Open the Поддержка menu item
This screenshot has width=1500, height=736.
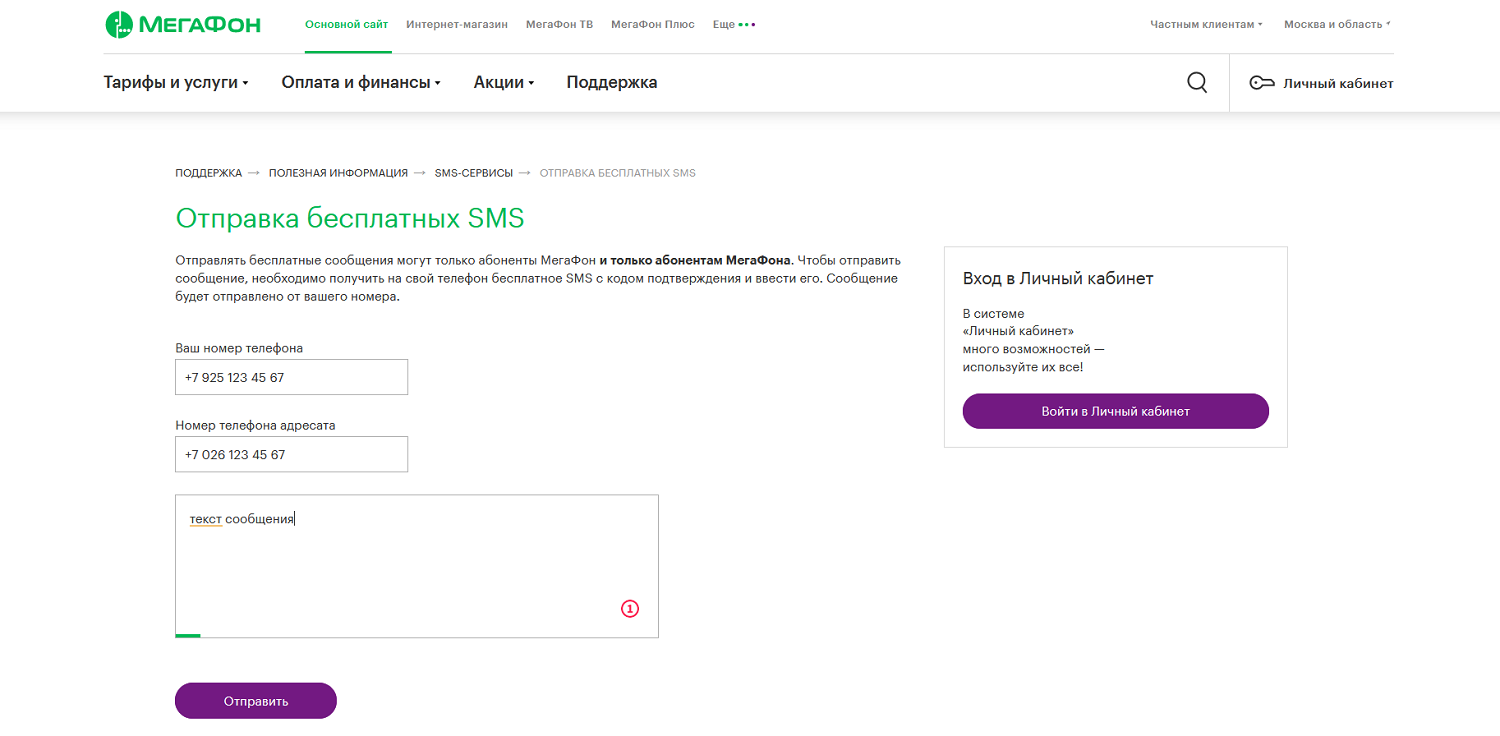[612, 83]
